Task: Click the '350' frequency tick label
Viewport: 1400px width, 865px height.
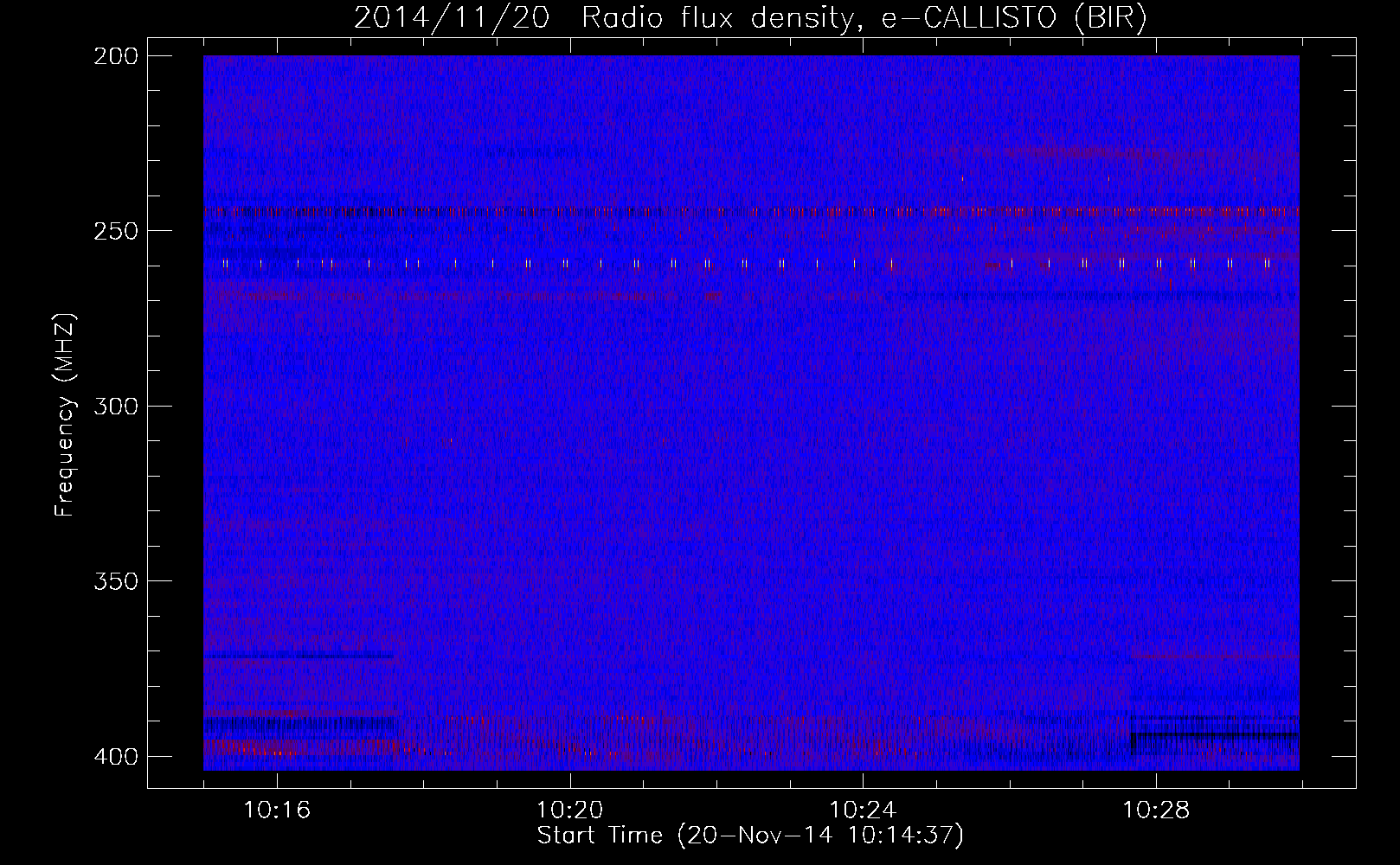Action: [x=115, y=581]
